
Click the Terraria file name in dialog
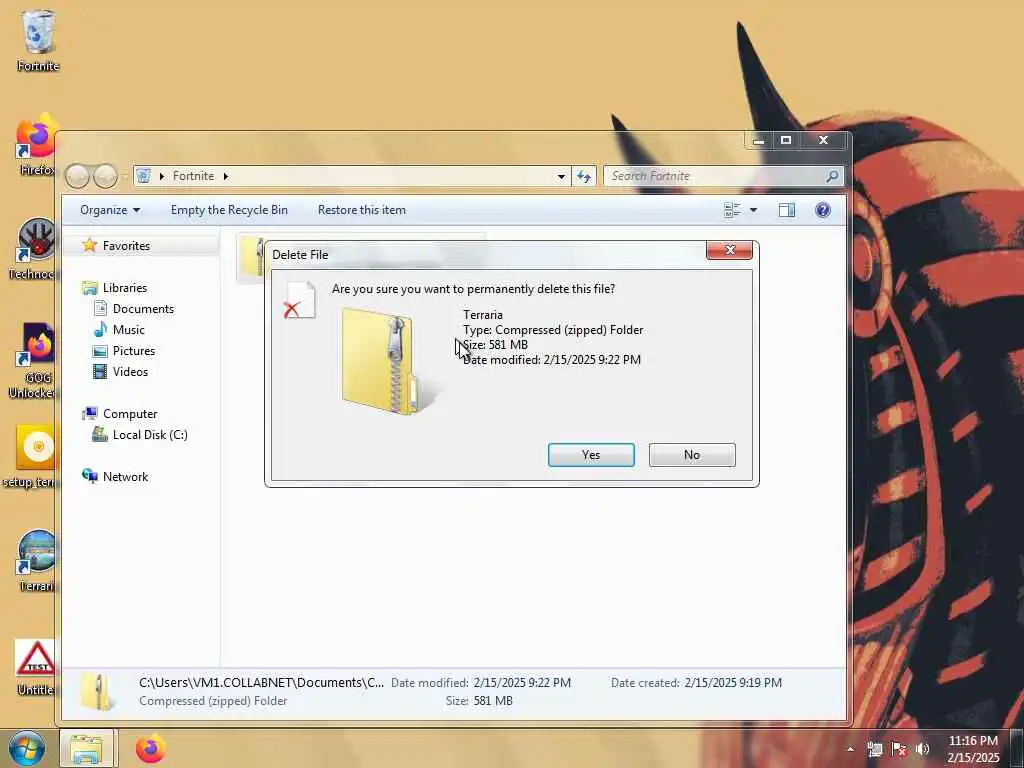483,315
